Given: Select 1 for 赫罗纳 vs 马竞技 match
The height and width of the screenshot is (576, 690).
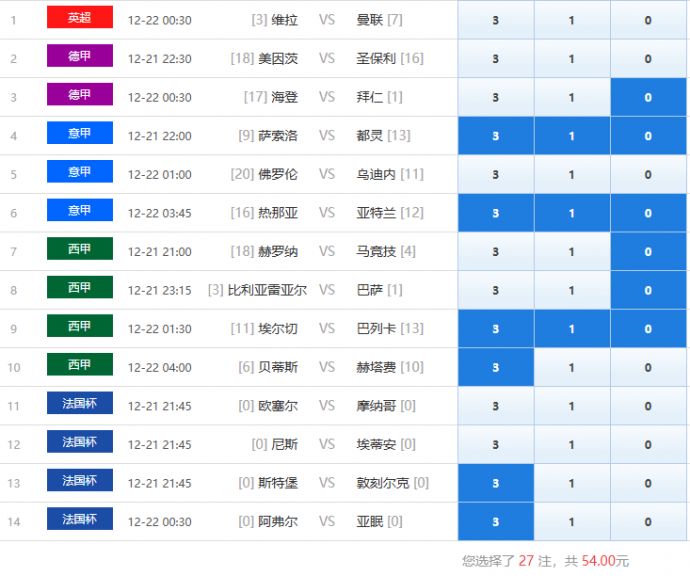Looking at the screenshot, I should coord(572,252).
